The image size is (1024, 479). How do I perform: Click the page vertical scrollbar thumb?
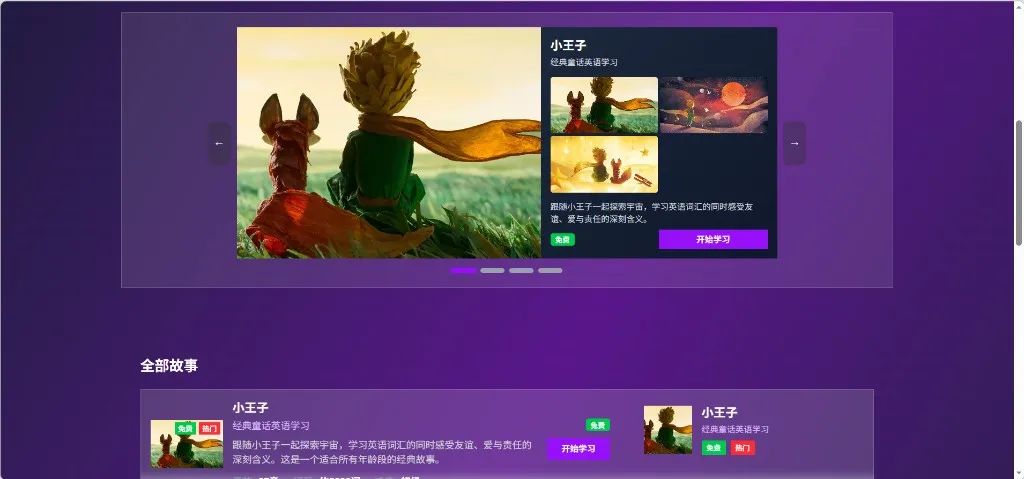click(1019, 183)
